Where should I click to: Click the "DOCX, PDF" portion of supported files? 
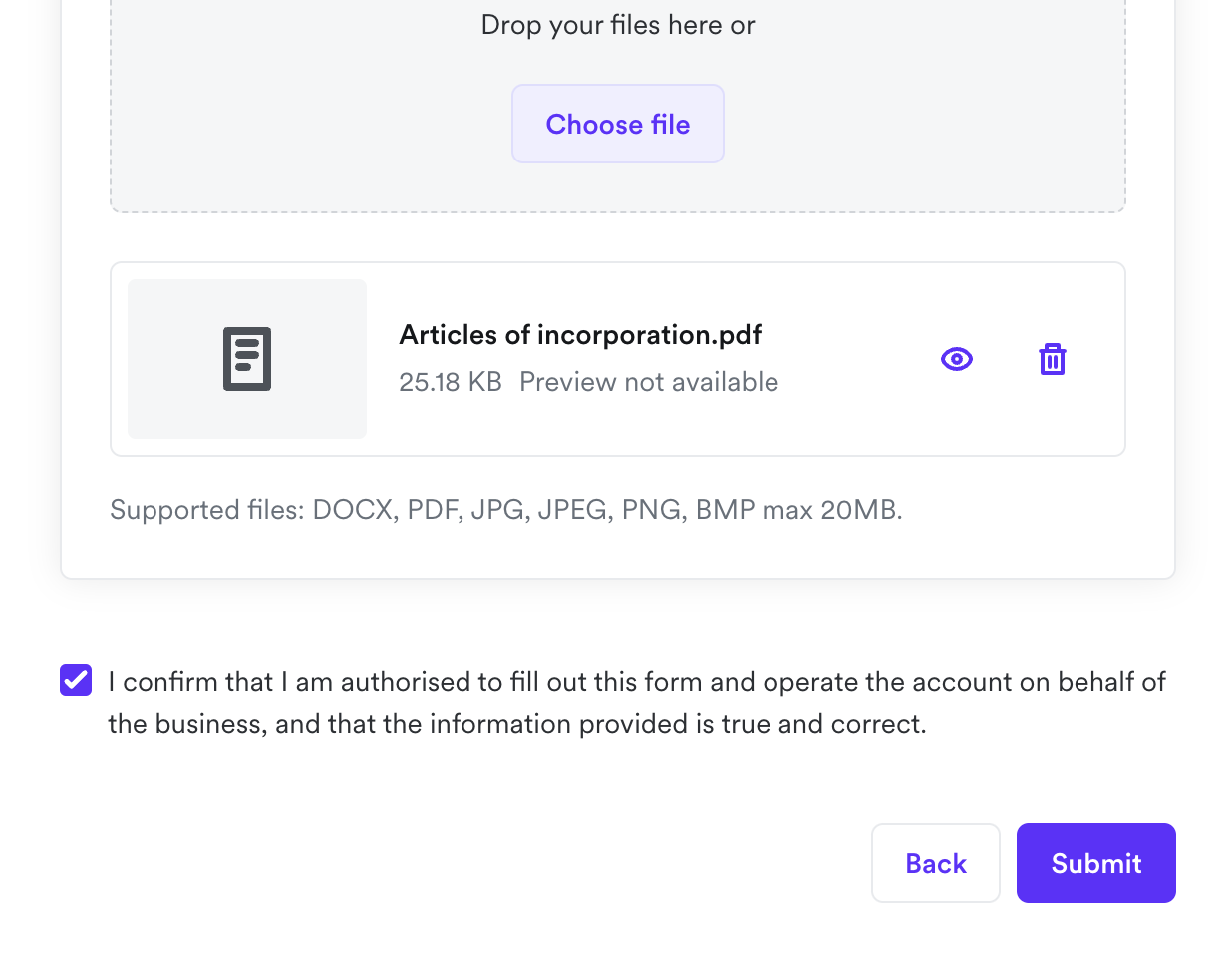coord(385,510)
